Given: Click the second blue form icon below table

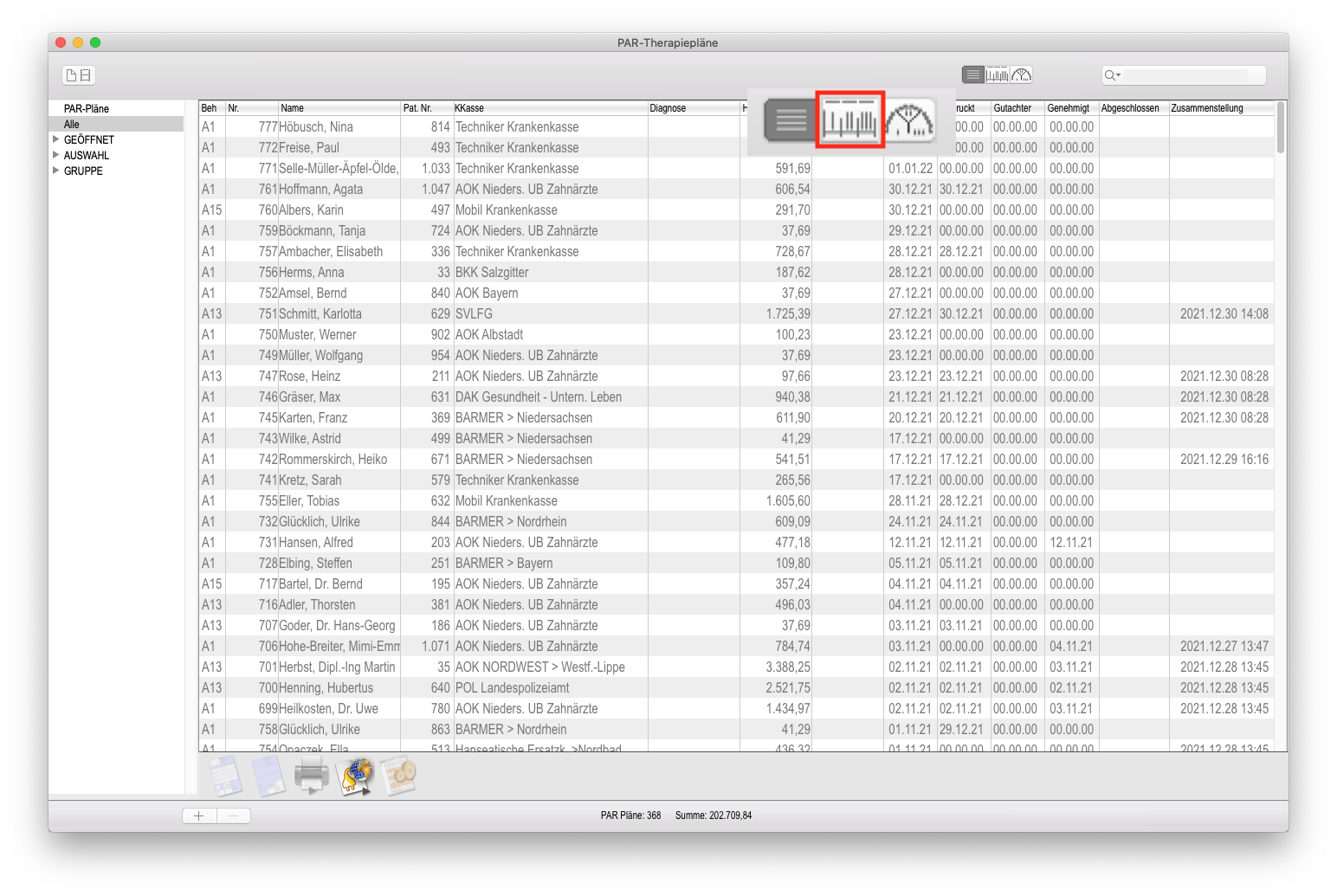Looking at the screenshot, I should pyautogui.click(x=268, y=775).
